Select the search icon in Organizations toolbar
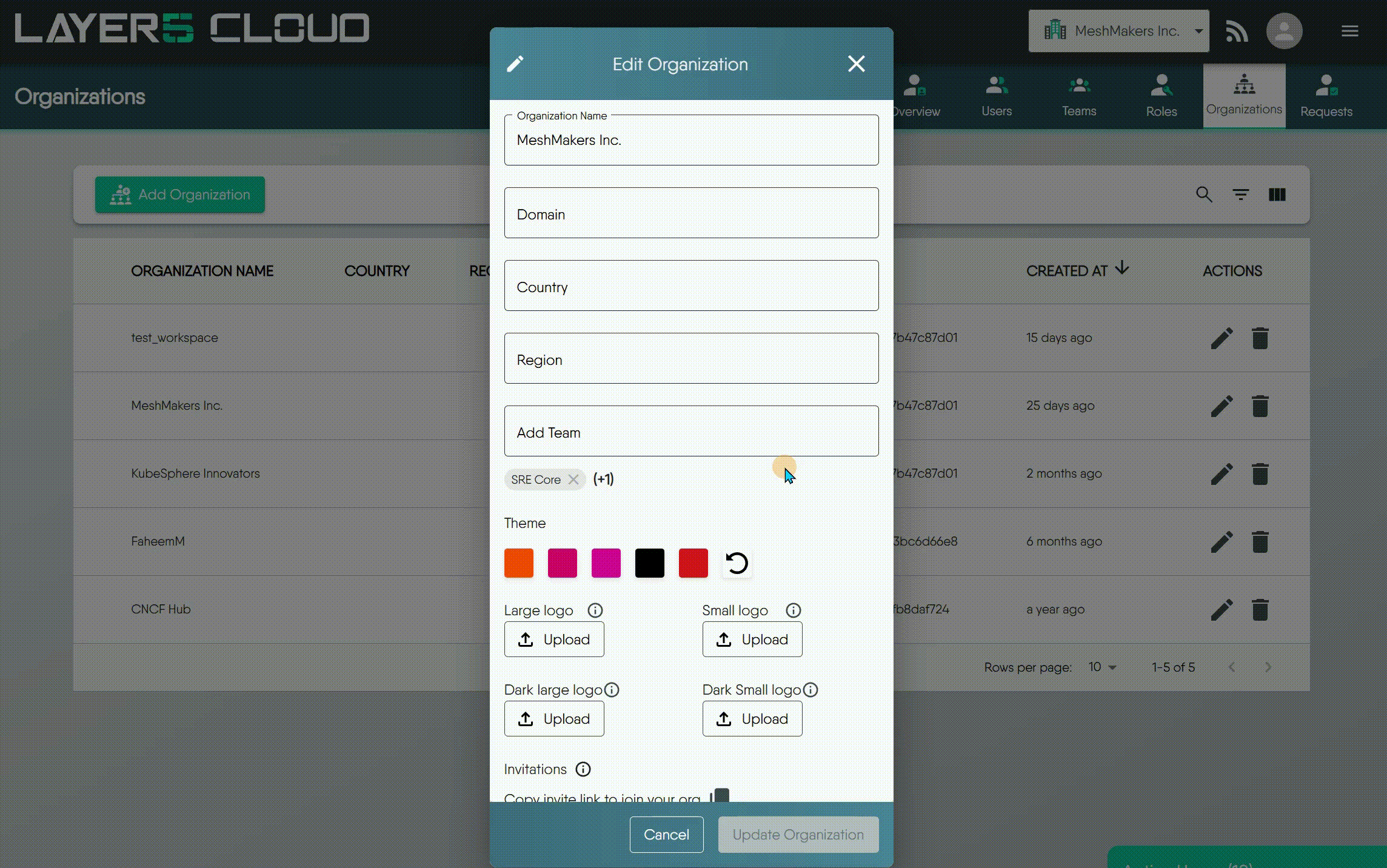 pyautogui.click(x=1204, y=195)
